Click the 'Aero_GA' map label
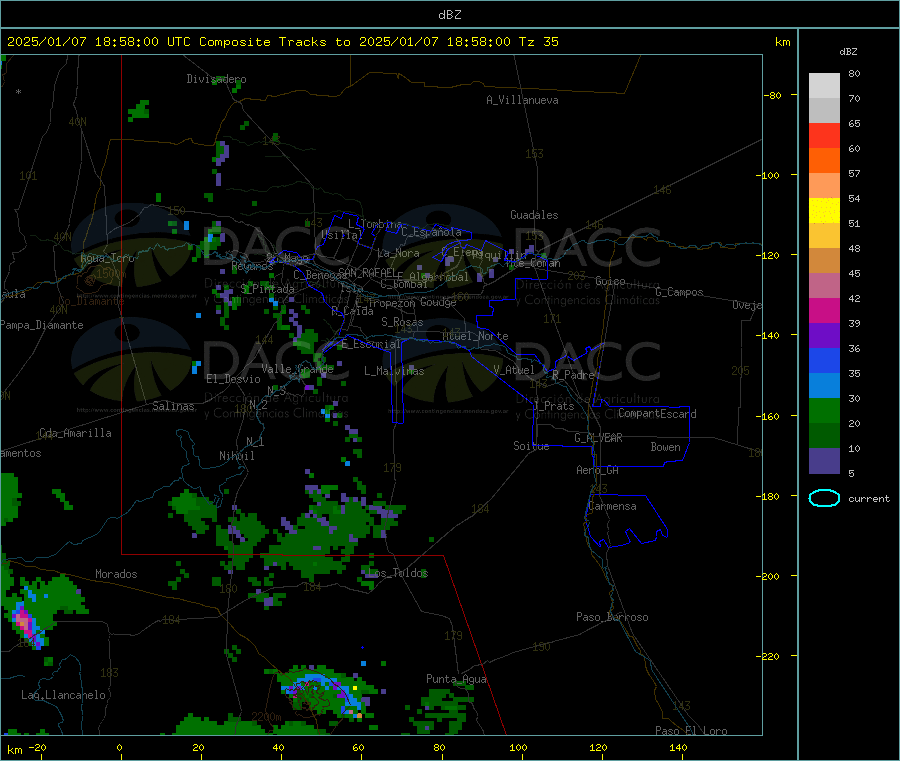Image resolution: width=900 pixels, height=761 pixels. [x=598, y=470]
